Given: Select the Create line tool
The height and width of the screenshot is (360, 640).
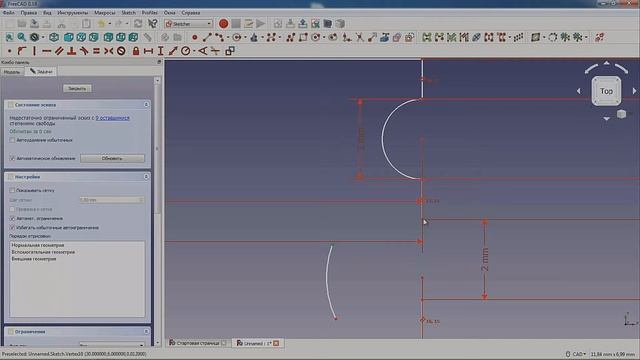Looking at the screenshot, I should (207, 38).
